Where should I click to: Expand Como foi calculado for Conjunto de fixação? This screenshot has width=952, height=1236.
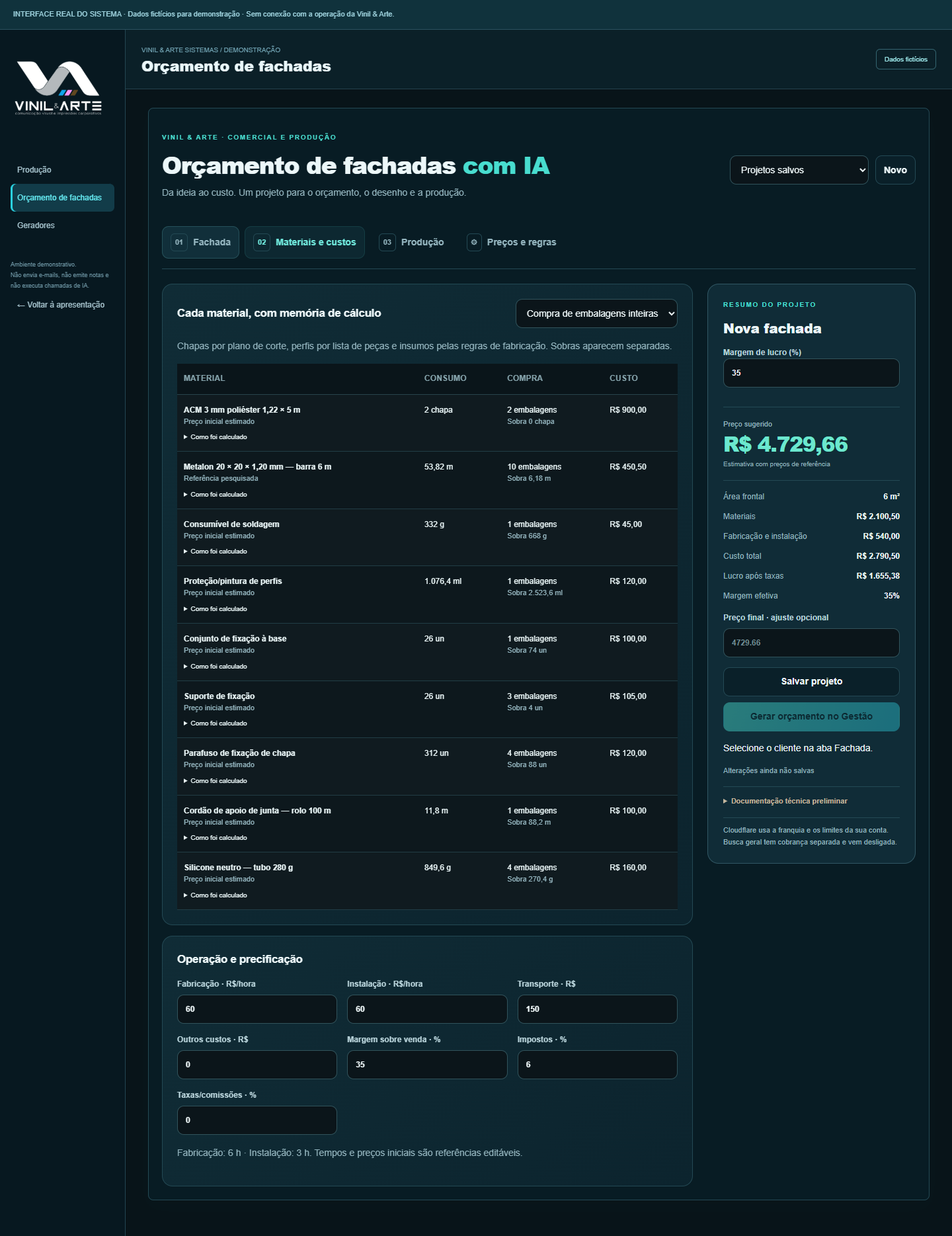tap(216, 667)
